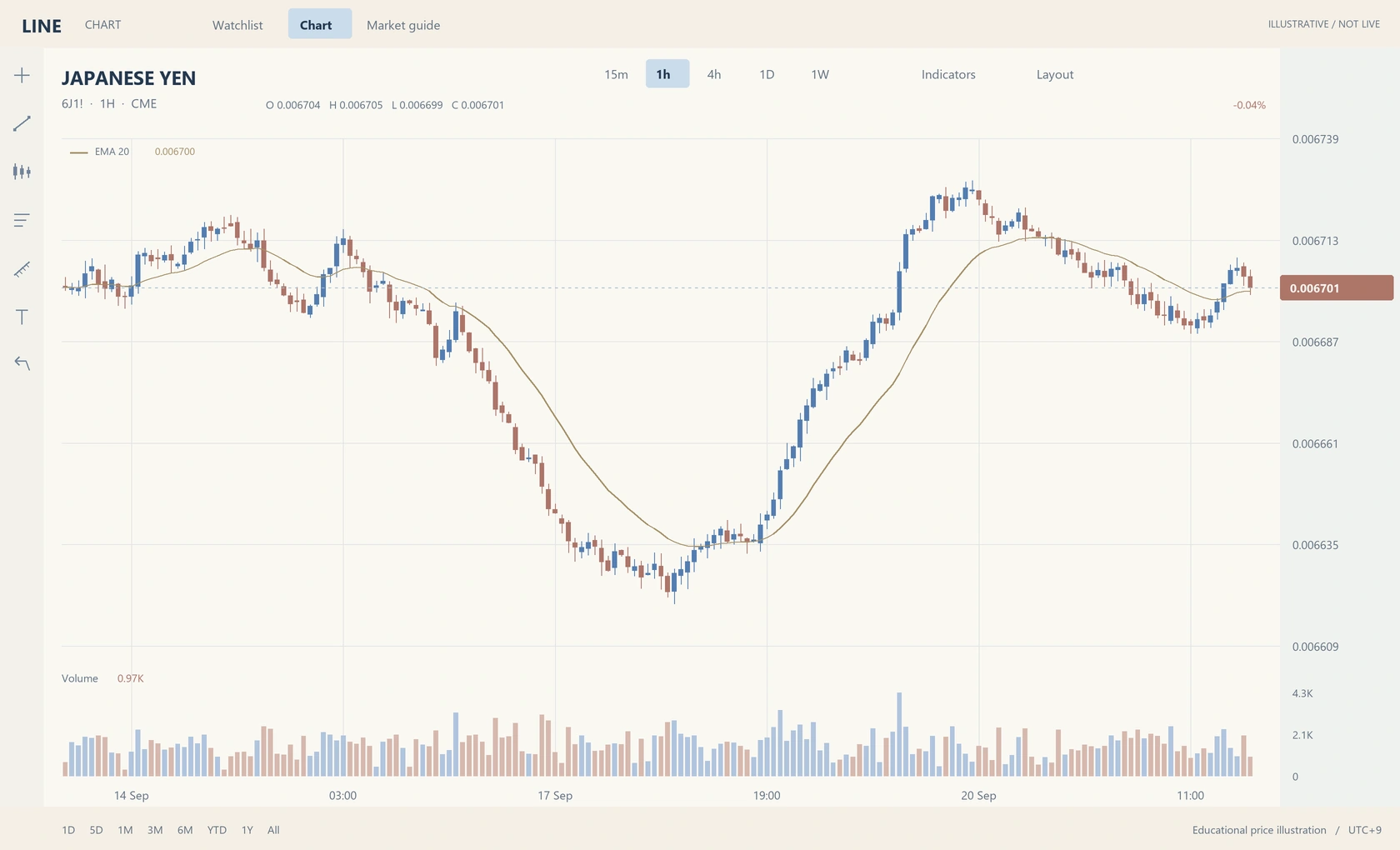Viewport: 1400px width, 850px height.
Task: Click the UTC+9 timezone label
Action: tap(1365, 830)
